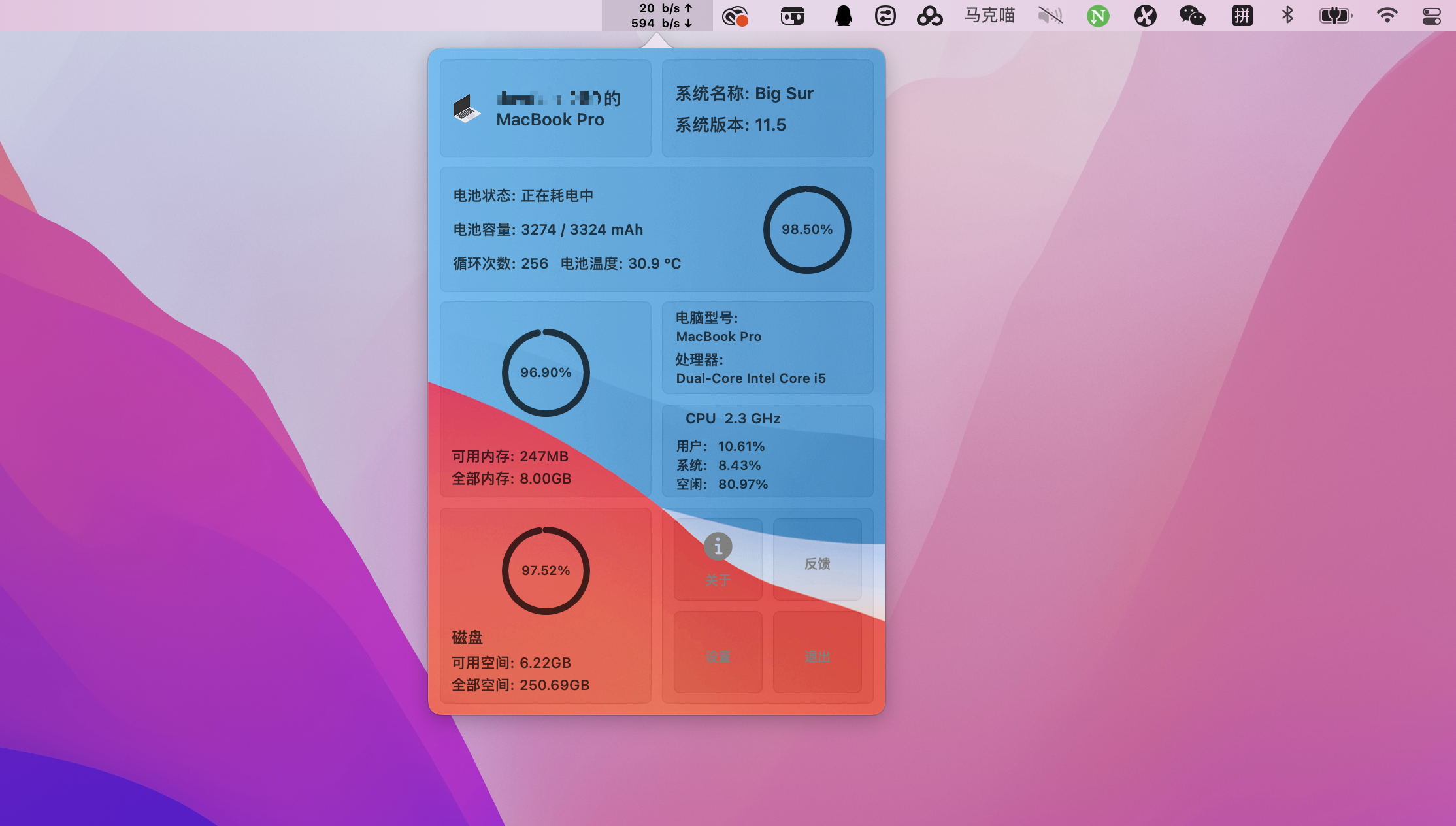Click the 反馈 feedback button
Image resolution: width=1456 pixels, height=826 pixels.
pos(817,563)
